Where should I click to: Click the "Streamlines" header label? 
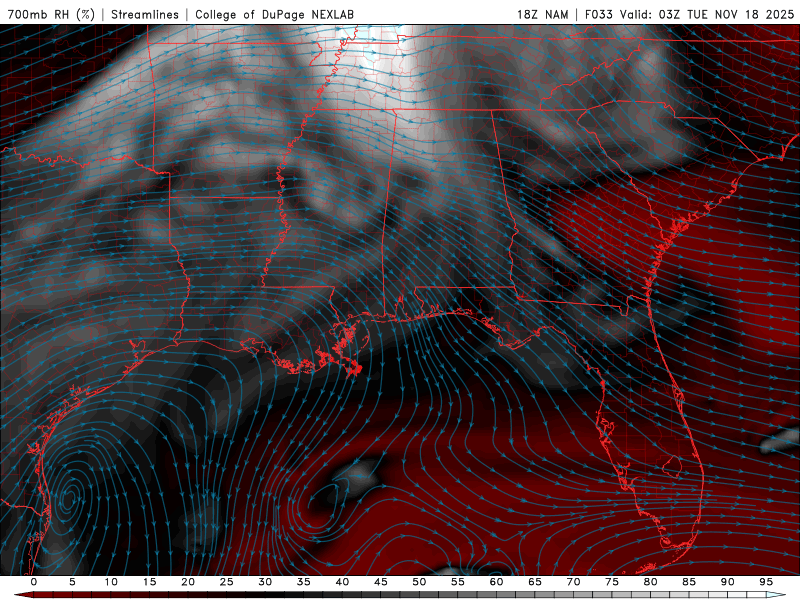pyautogui.click(x=145, y=14)
